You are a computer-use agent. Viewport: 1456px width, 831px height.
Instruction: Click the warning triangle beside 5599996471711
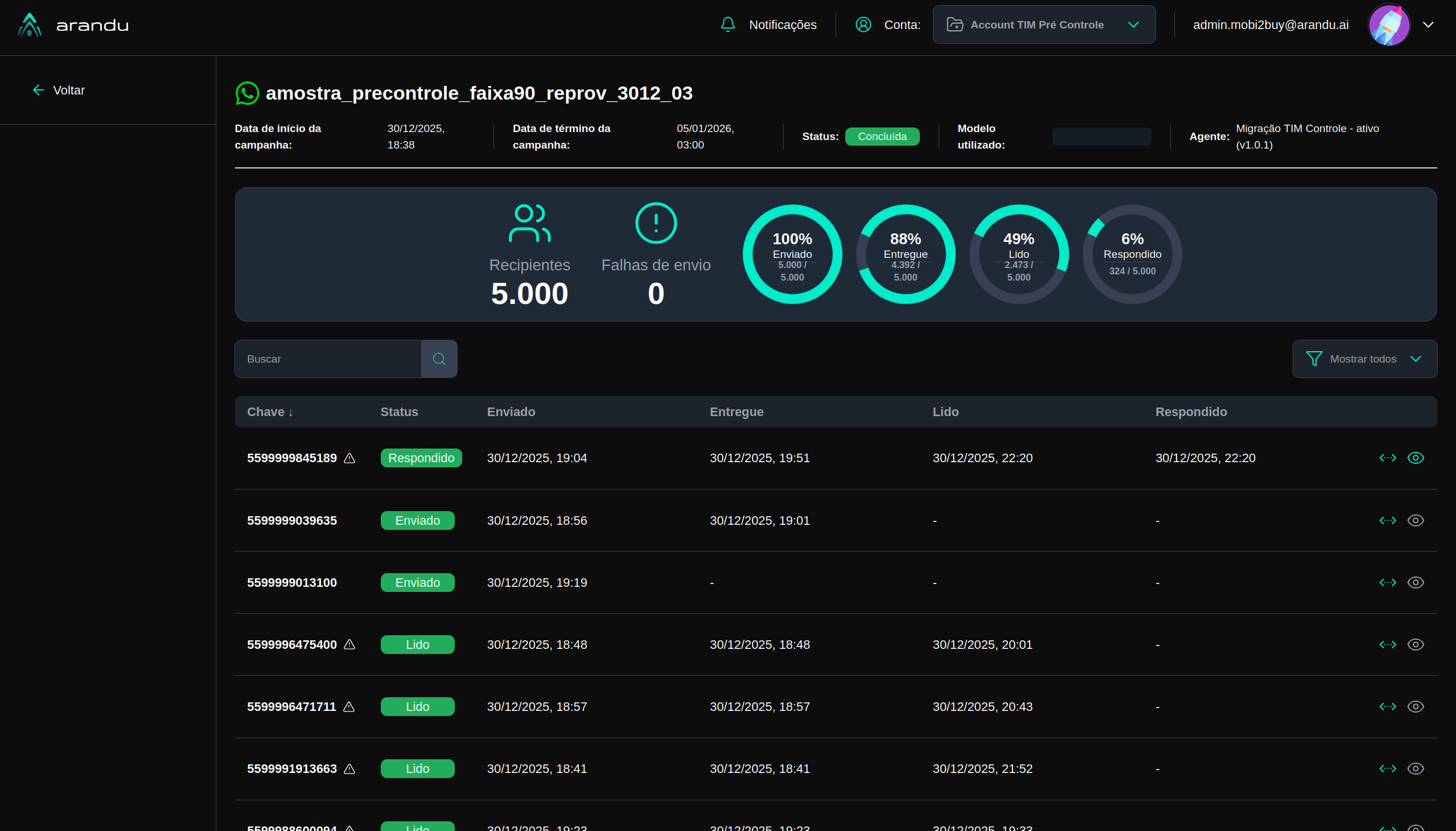coord(349,706)
